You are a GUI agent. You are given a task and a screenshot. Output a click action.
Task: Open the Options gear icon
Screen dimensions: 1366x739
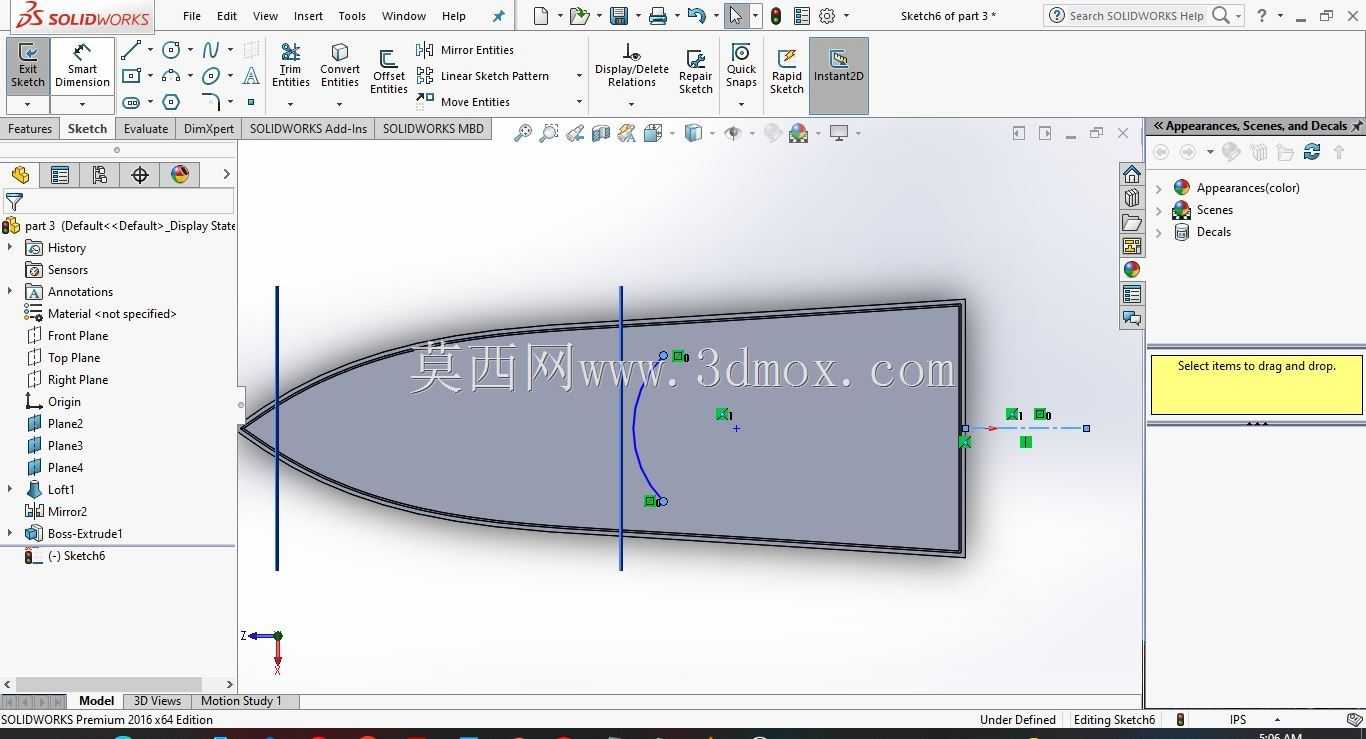(827, 16)
